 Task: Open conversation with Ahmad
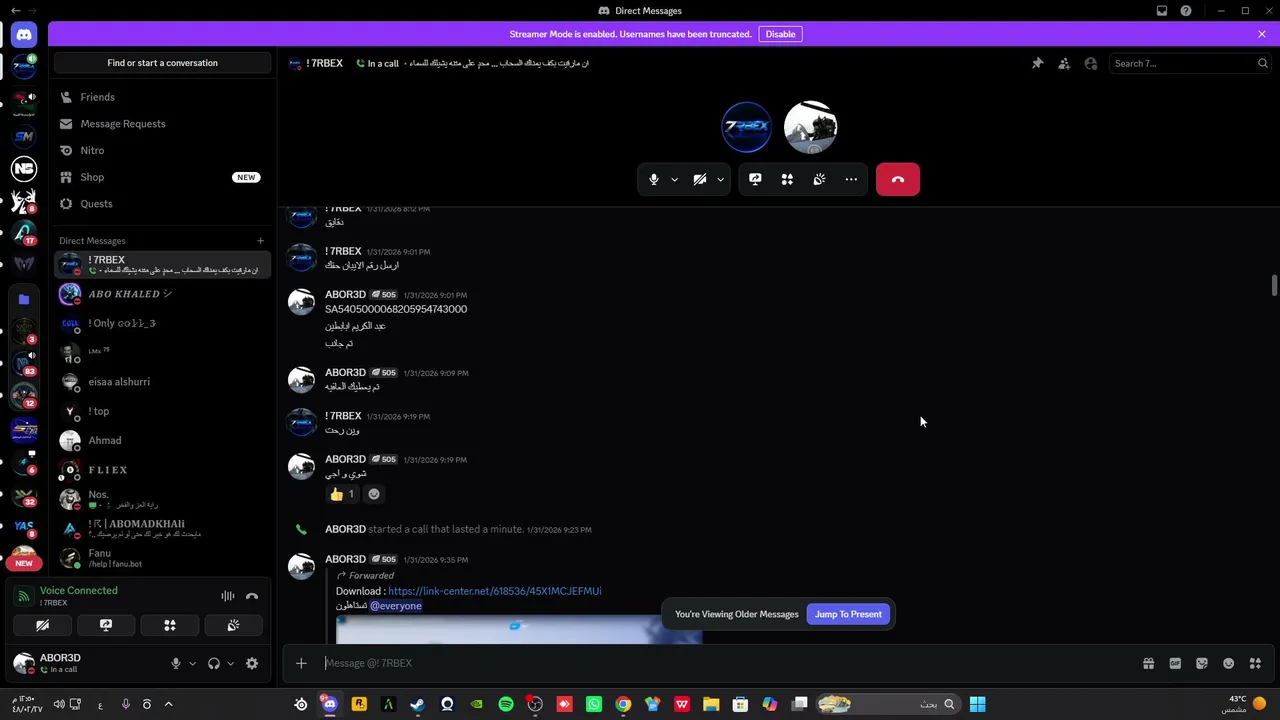163,441
